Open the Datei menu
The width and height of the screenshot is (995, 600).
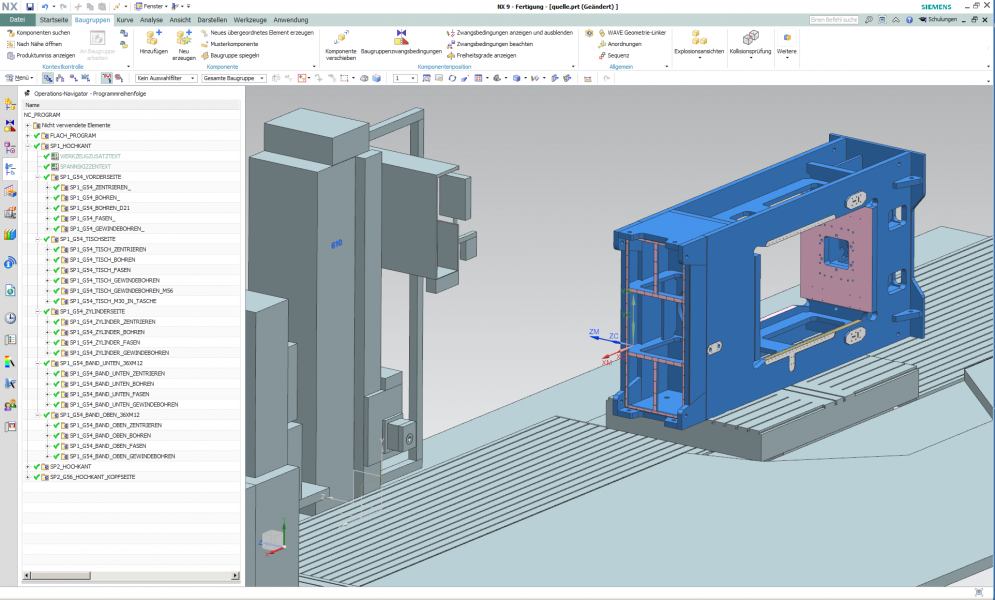(x=17, y=19)
